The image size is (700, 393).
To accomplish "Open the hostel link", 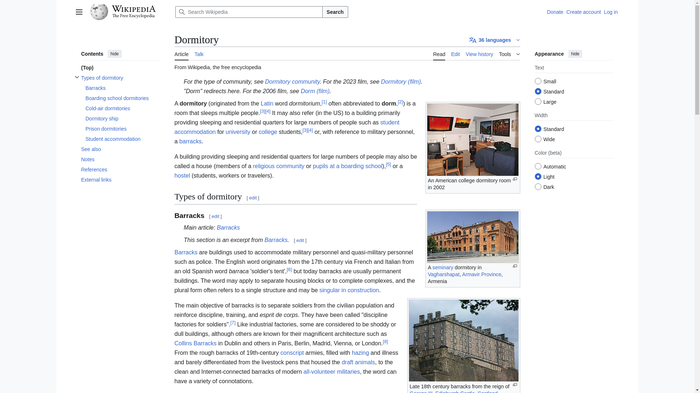I will point(182,176).
